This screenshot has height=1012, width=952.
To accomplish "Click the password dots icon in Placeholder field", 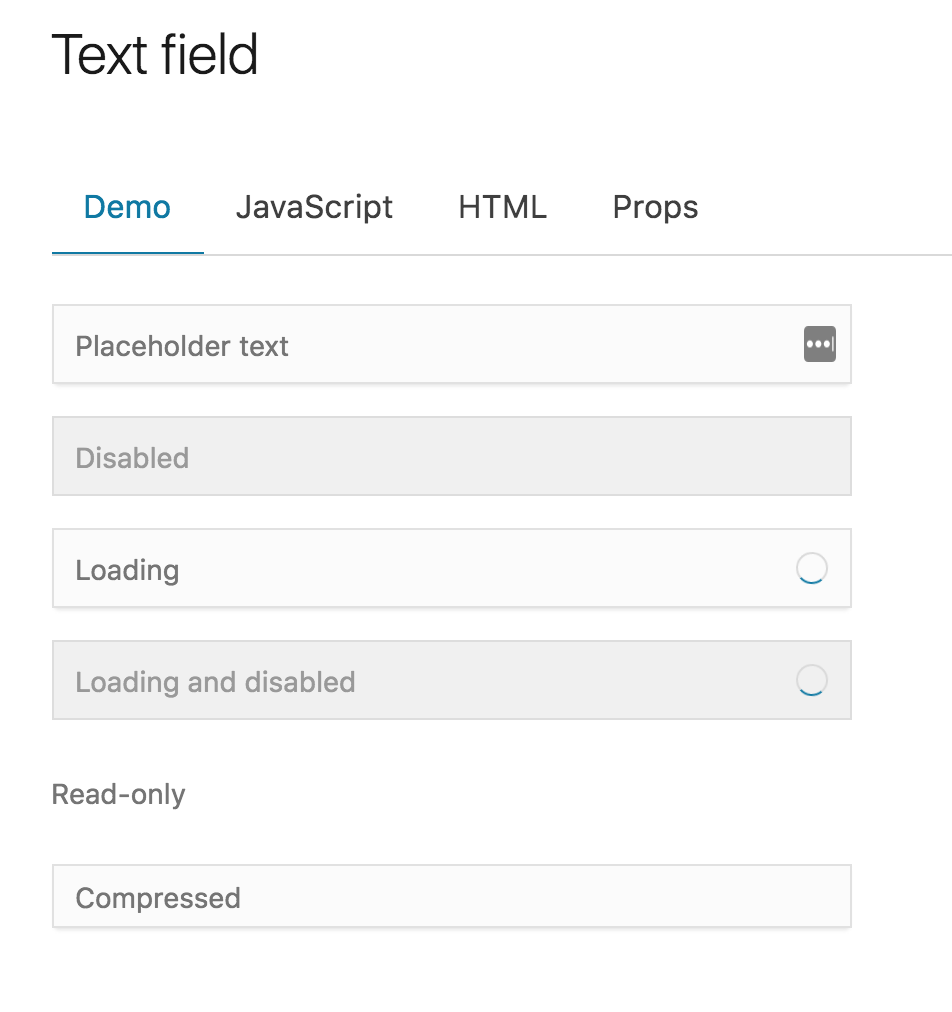I will [819, 344].
